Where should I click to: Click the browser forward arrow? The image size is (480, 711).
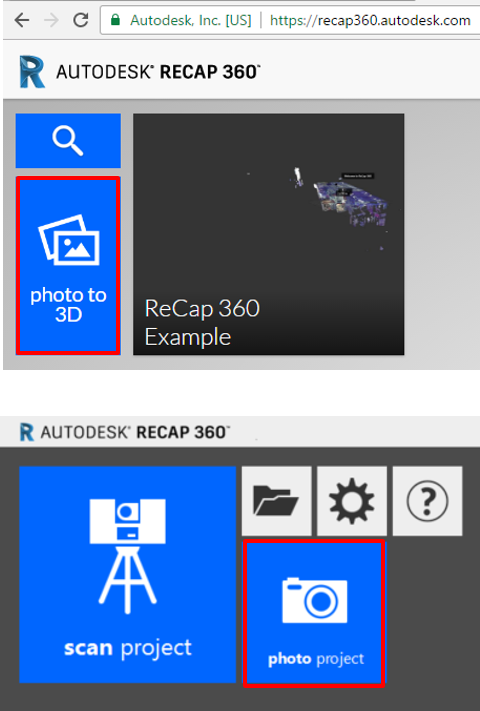51,20
